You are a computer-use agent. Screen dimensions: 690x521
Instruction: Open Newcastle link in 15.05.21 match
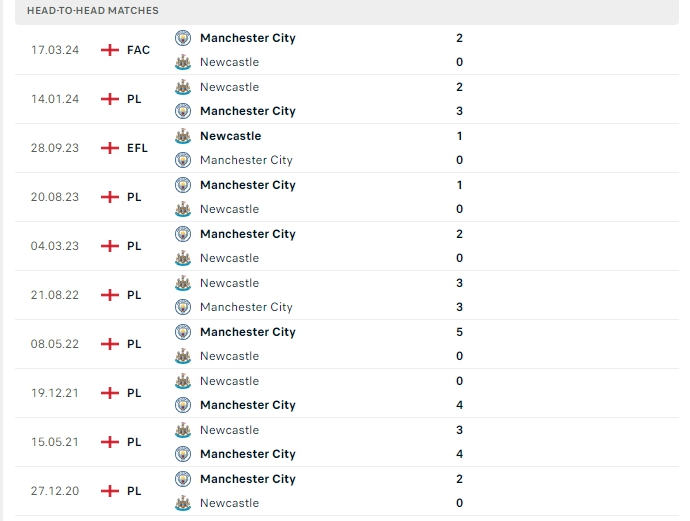coord(229,430)
